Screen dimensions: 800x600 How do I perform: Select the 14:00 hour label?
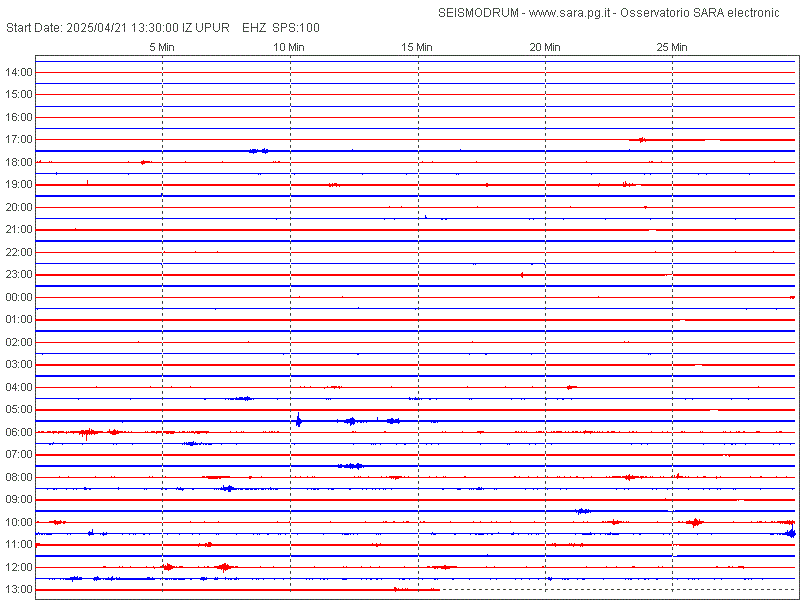coord(19,72)
